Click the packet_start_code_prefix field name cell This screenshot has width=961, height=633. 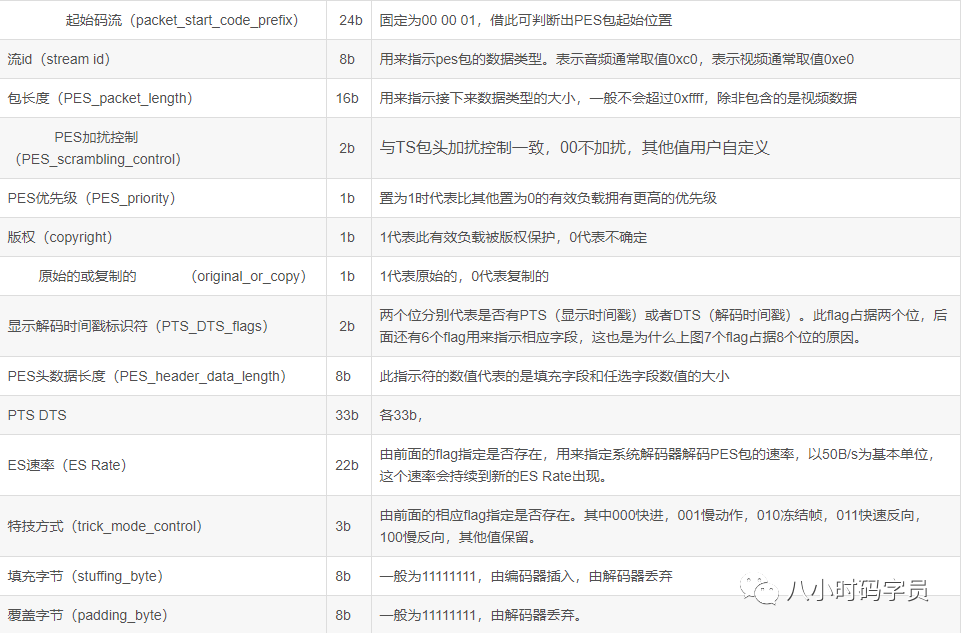point(163,20)
